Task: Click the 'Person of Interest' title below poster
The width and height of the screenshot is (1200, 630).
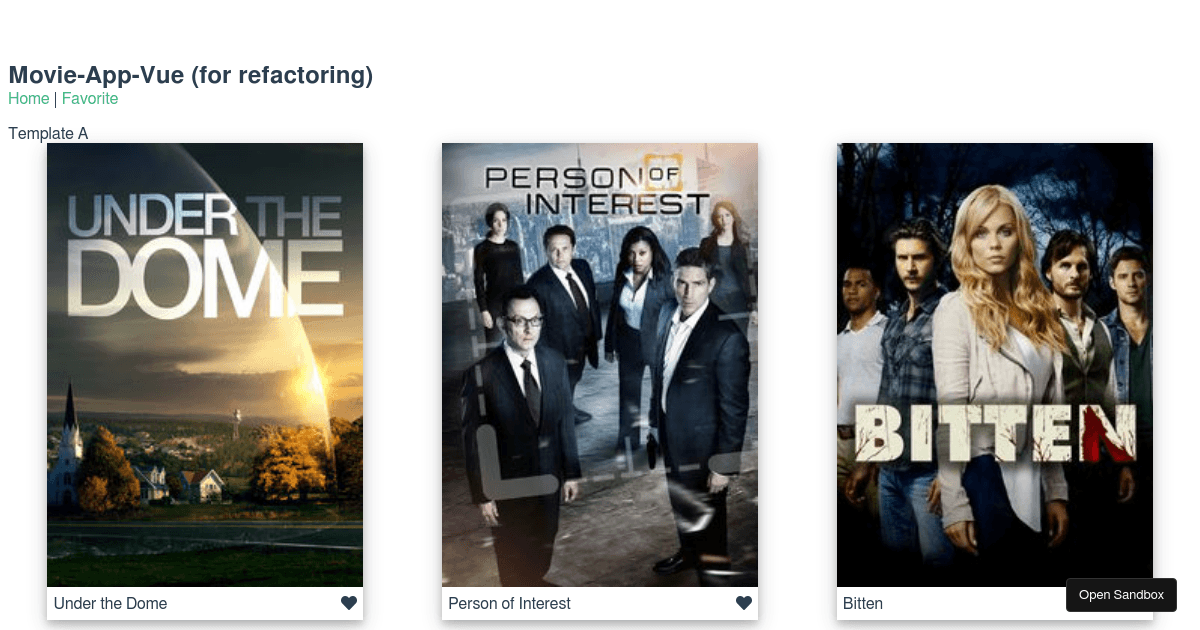Action: click(x=509, y=603)
